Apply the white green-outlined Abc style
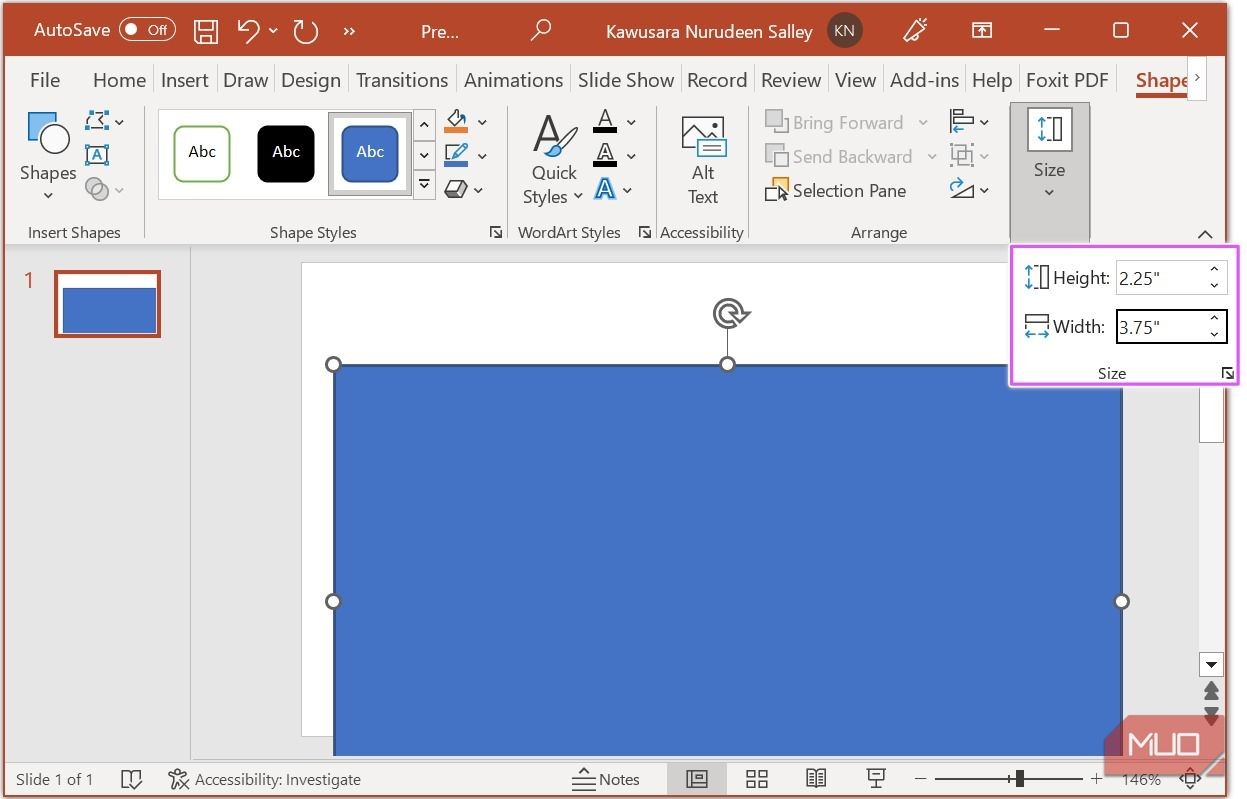 202,153
